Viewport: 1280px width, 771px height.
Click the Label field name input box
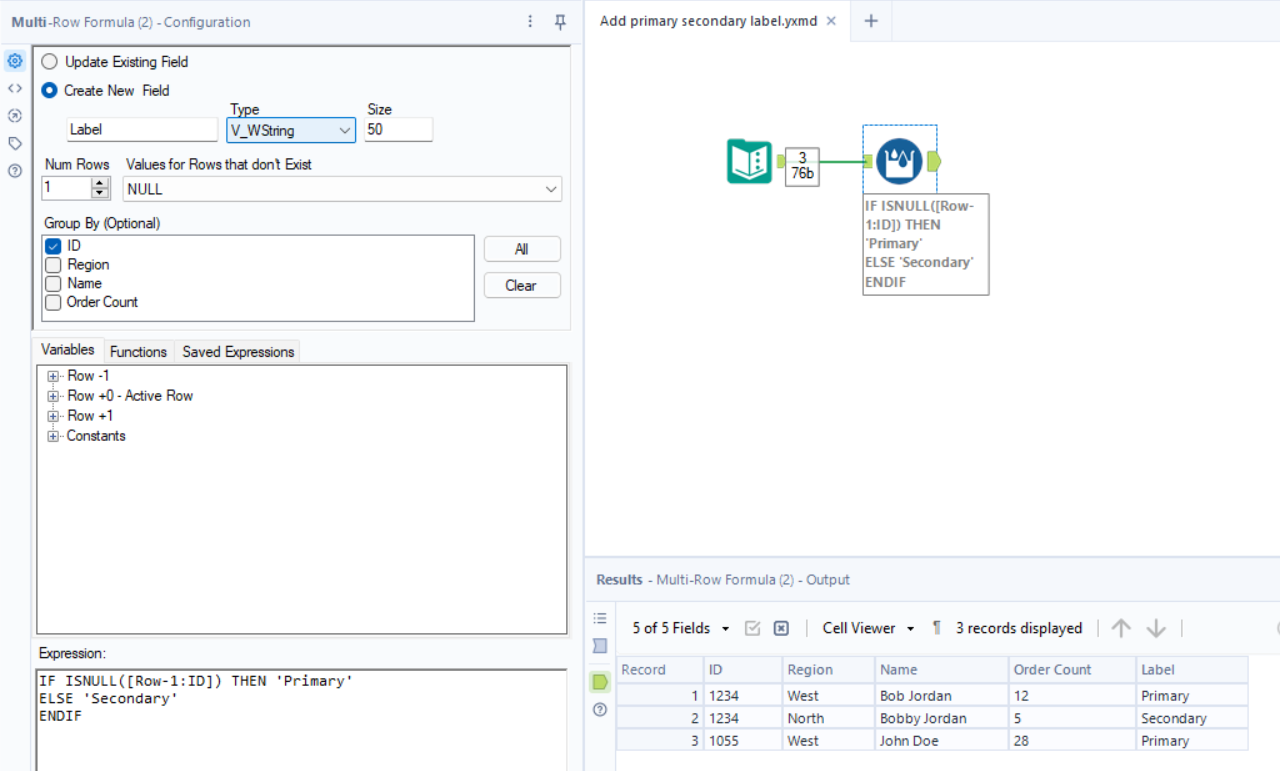point(141,129)
